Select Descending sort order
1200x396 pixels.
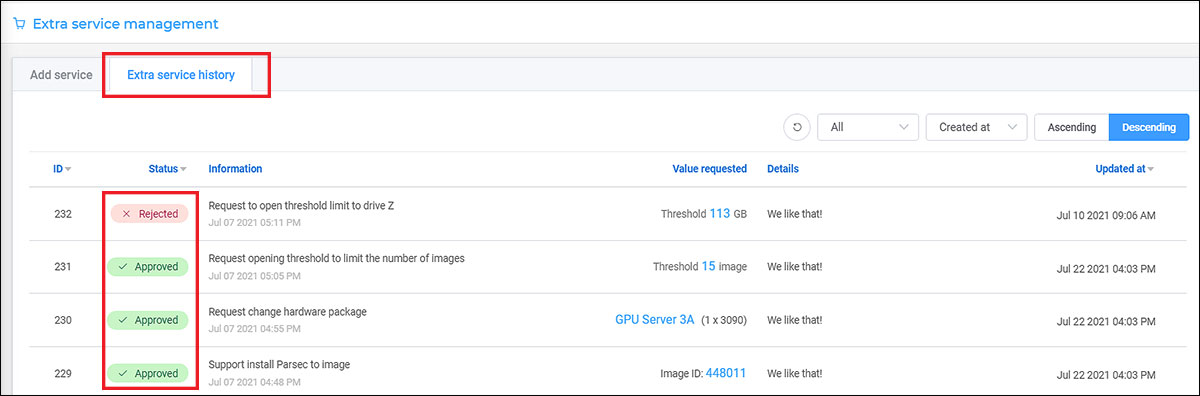1149,127
